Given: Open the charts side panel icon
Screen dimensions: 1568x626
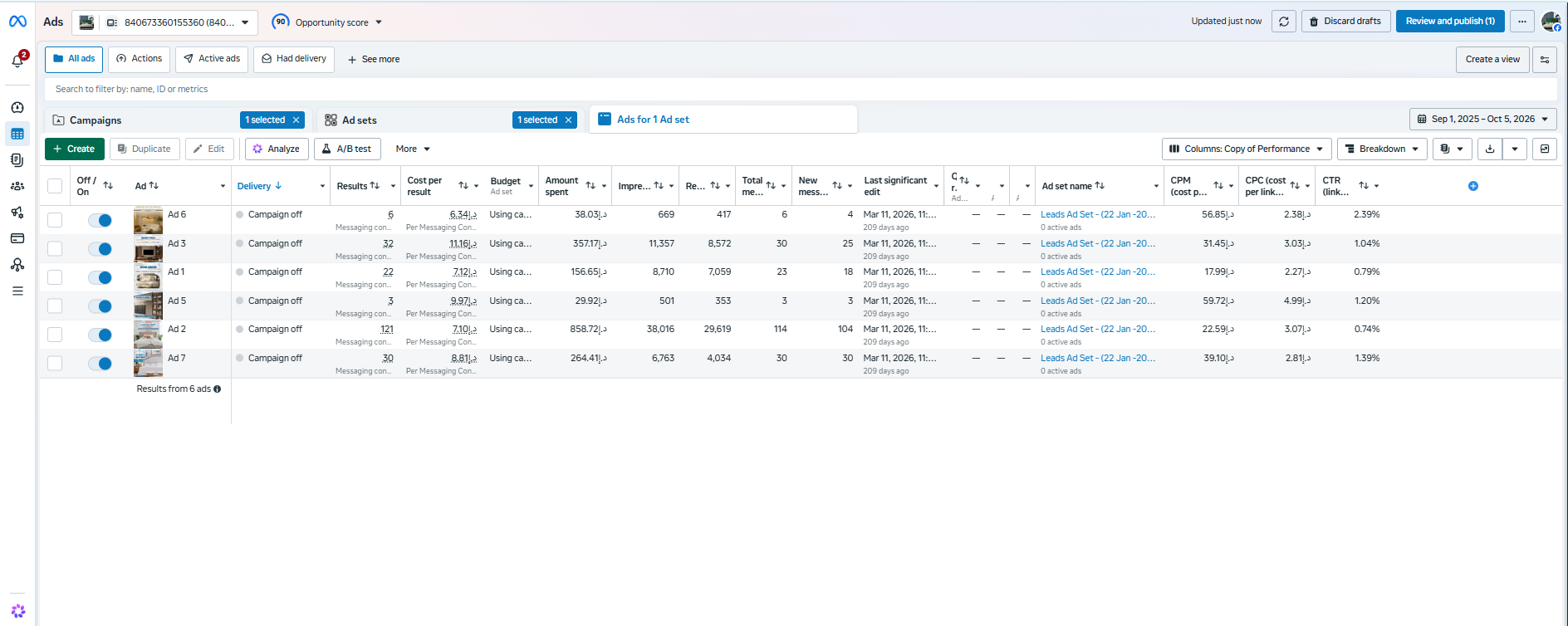Looking at the screenshot, I should [x=1545, y=149].
